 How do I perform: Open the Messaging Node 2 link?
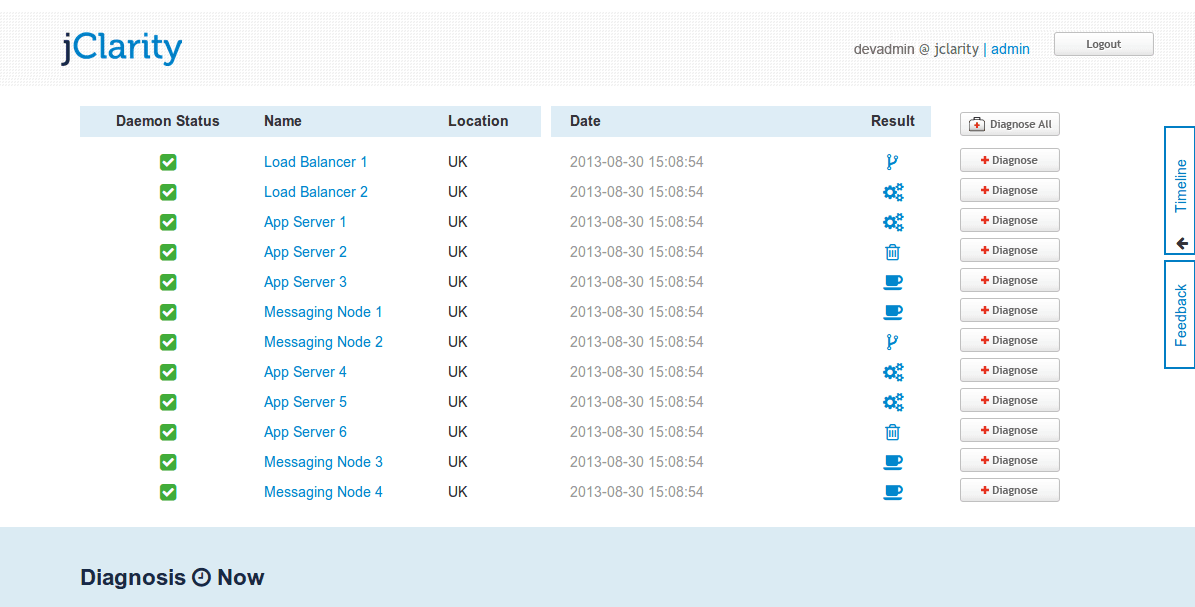click(x=323, y=342)
